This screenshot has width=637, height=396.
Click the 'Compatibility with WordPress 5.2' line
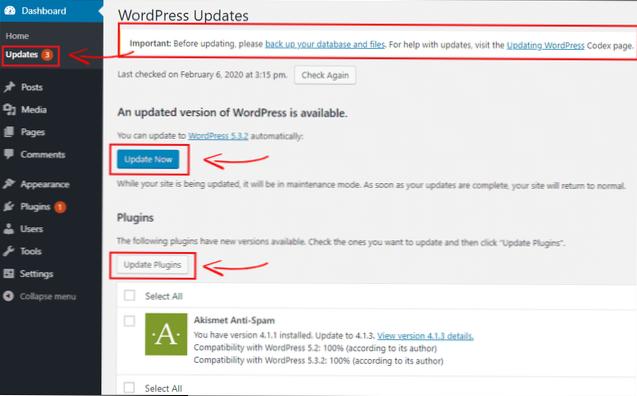pos(315,348)
